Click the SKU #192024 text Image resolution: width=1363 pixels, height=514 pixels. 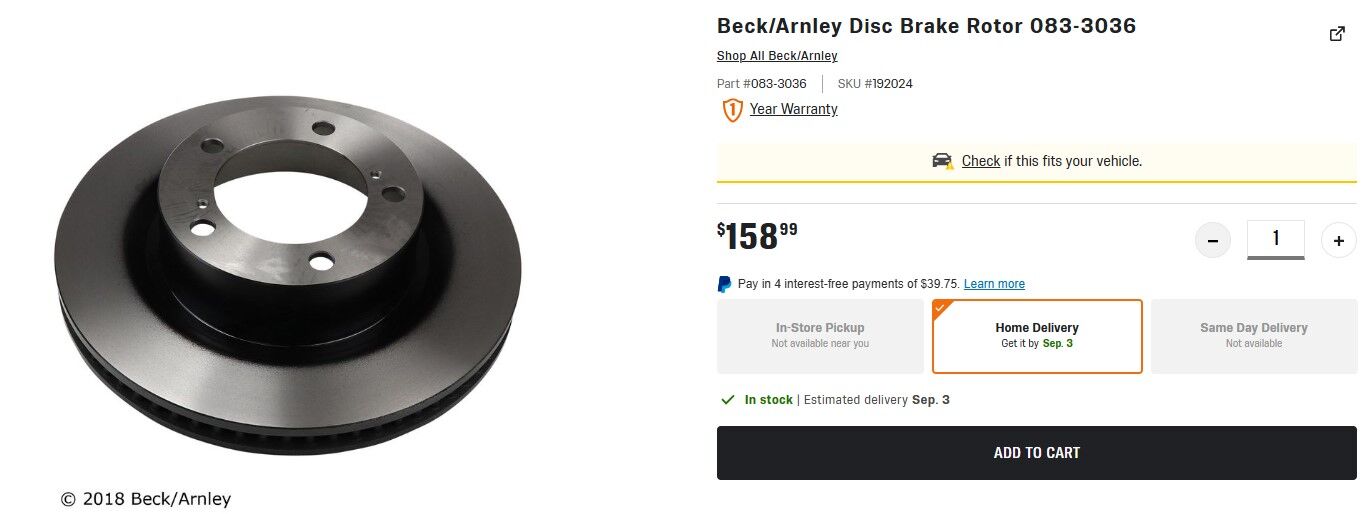coord(875,84)
